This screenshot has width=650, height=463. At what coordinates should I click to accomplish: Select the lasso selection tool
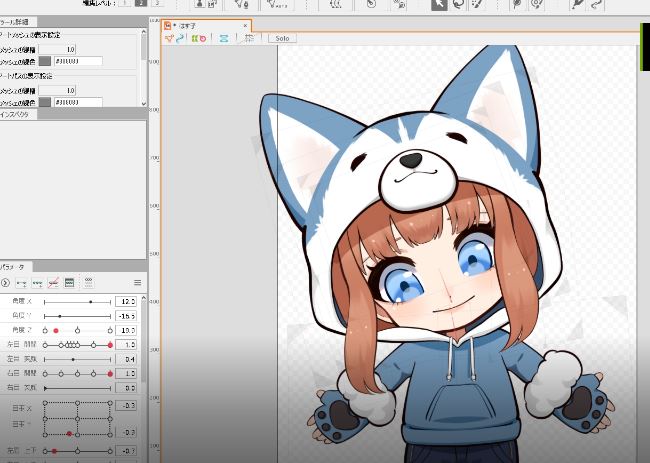coord(458,5)
